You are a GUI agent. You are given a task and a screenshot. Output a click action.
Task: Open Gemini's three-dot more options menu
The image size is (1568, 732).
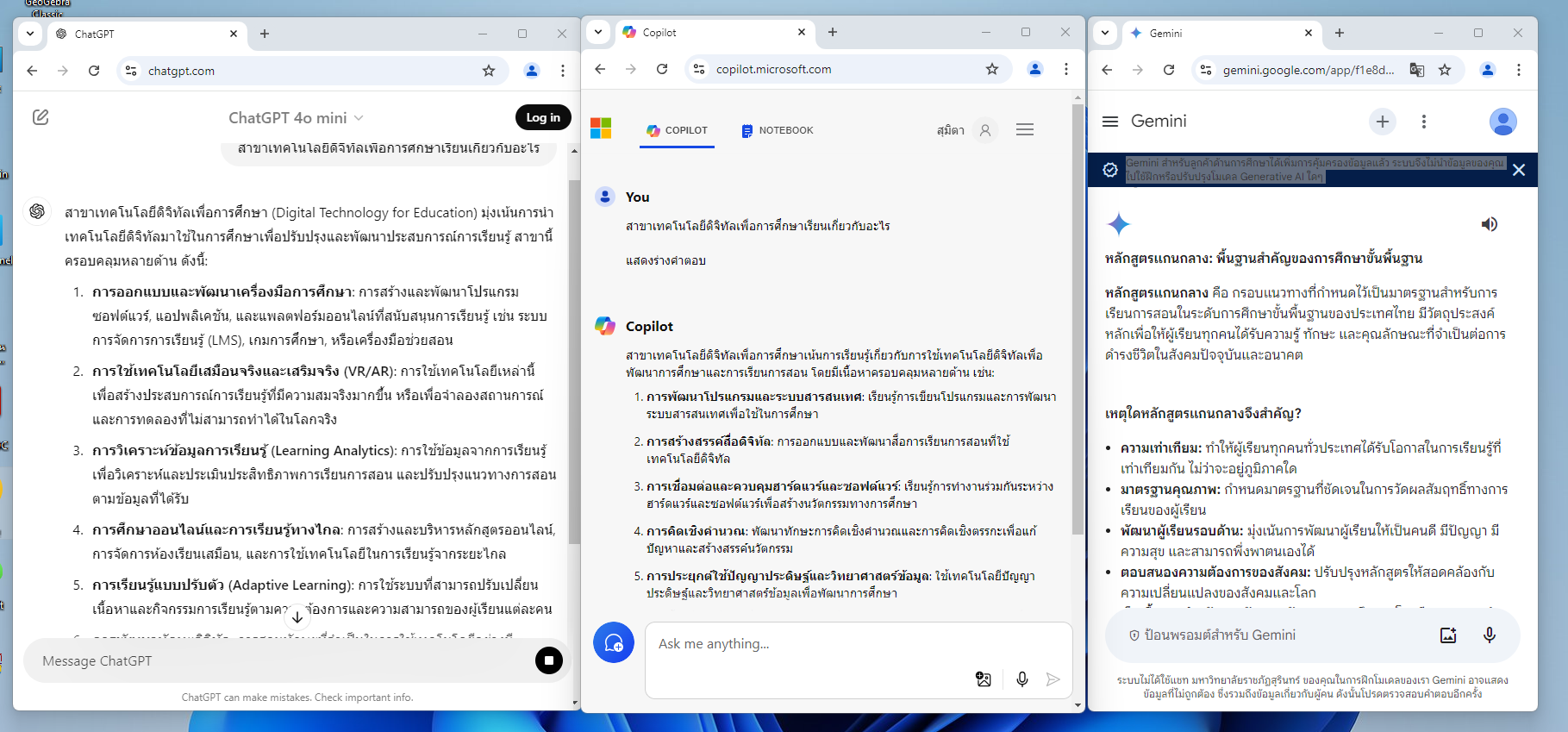[x=1423, y=122]
